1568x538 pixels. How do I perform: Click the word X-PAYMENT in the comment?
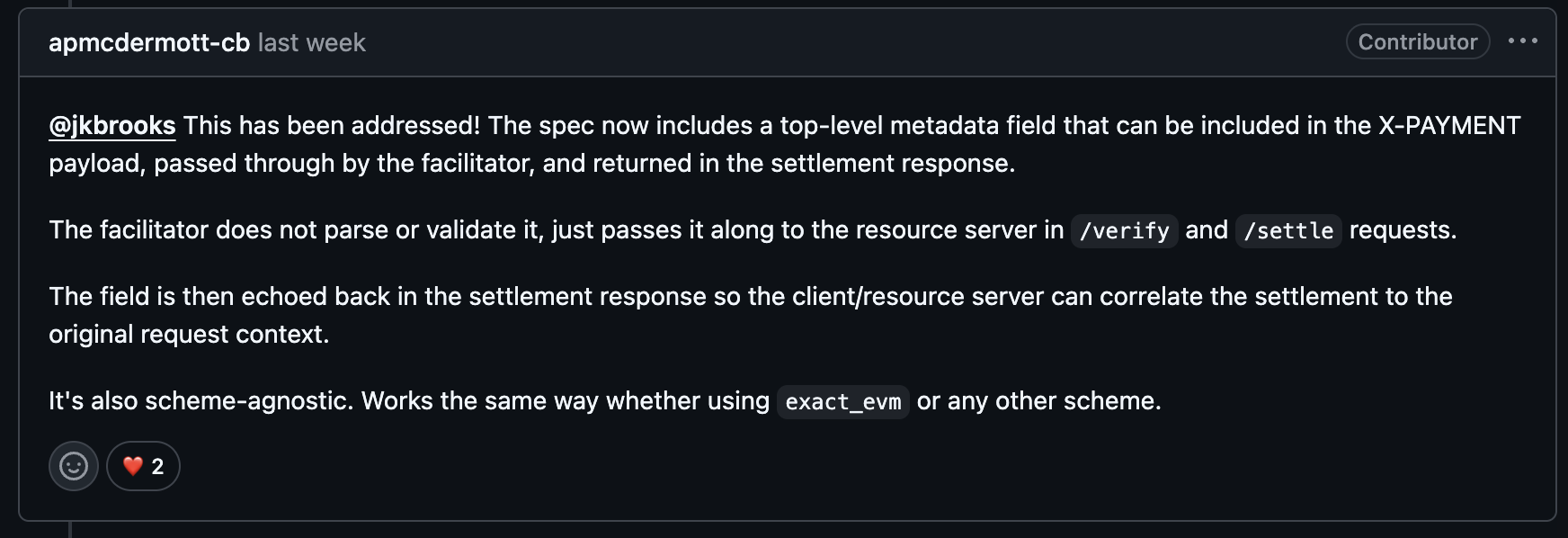1449,125
